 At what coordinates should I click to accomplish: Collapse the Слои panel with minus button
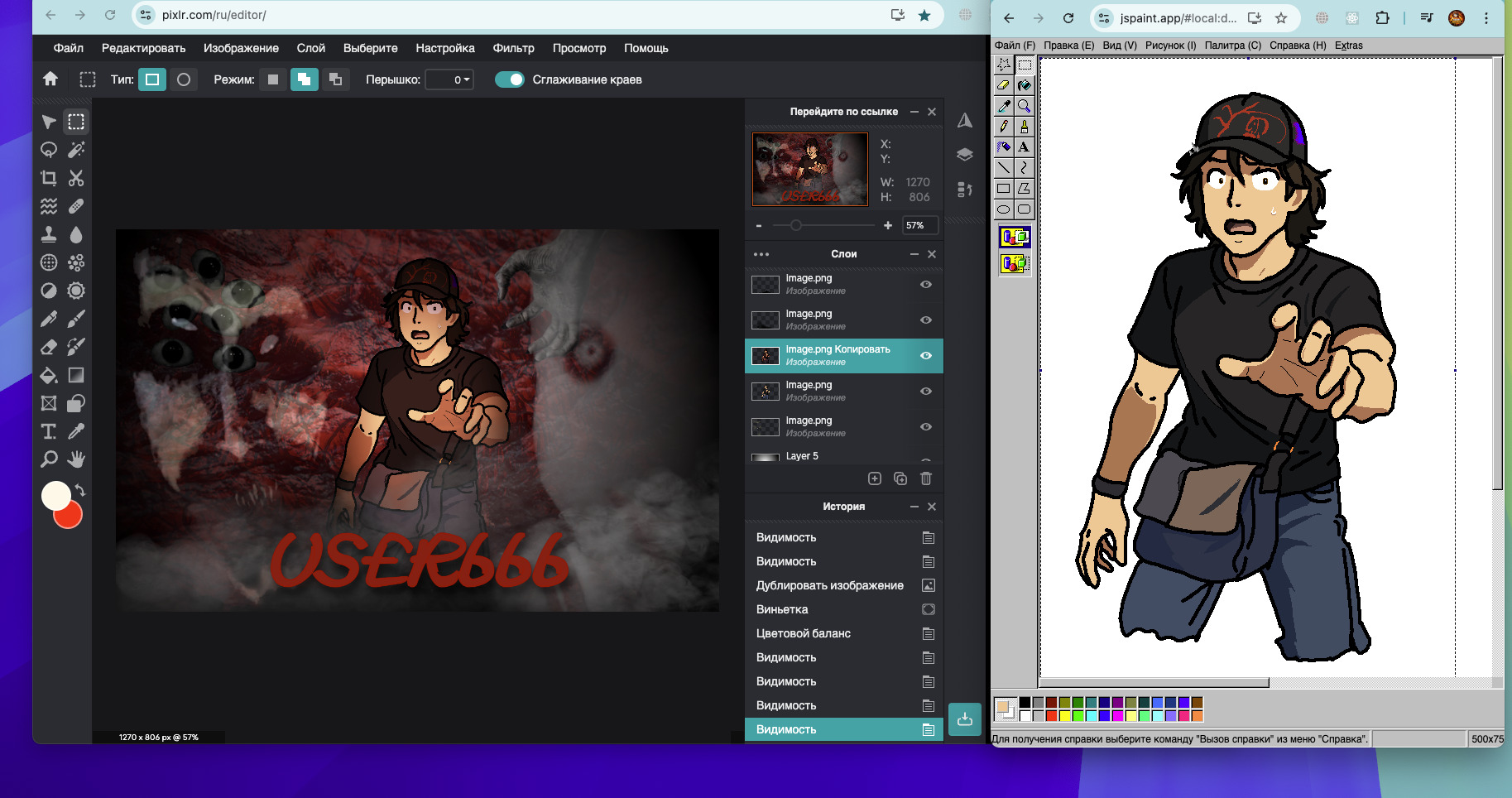click(x=914, y=254)
